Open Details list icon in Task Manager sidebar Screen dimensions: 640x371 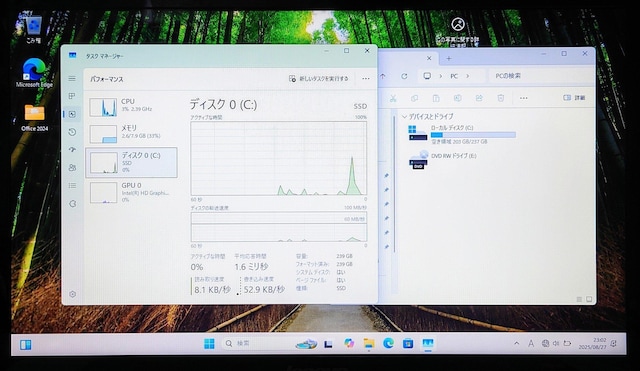coord(72,185)
